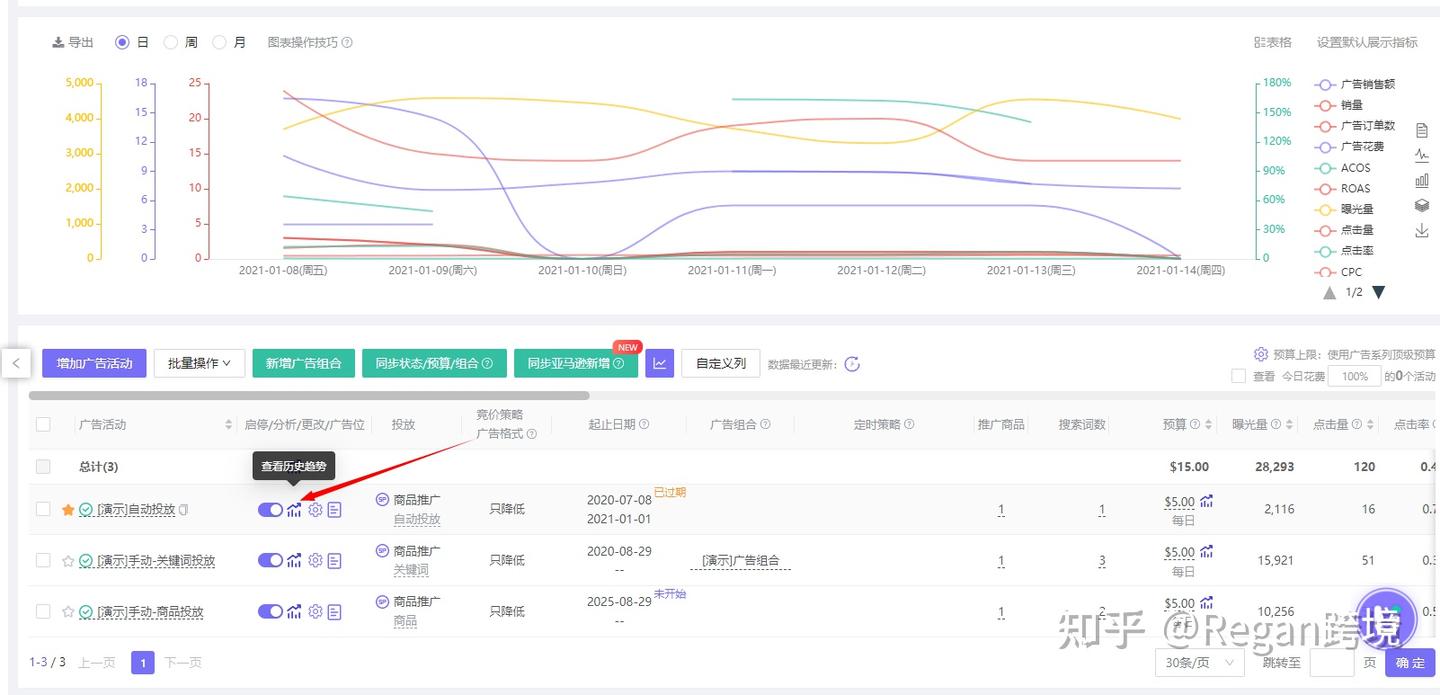1440x695 pixels.
Task: Click the 导出 export link
Action: (73, 43)
